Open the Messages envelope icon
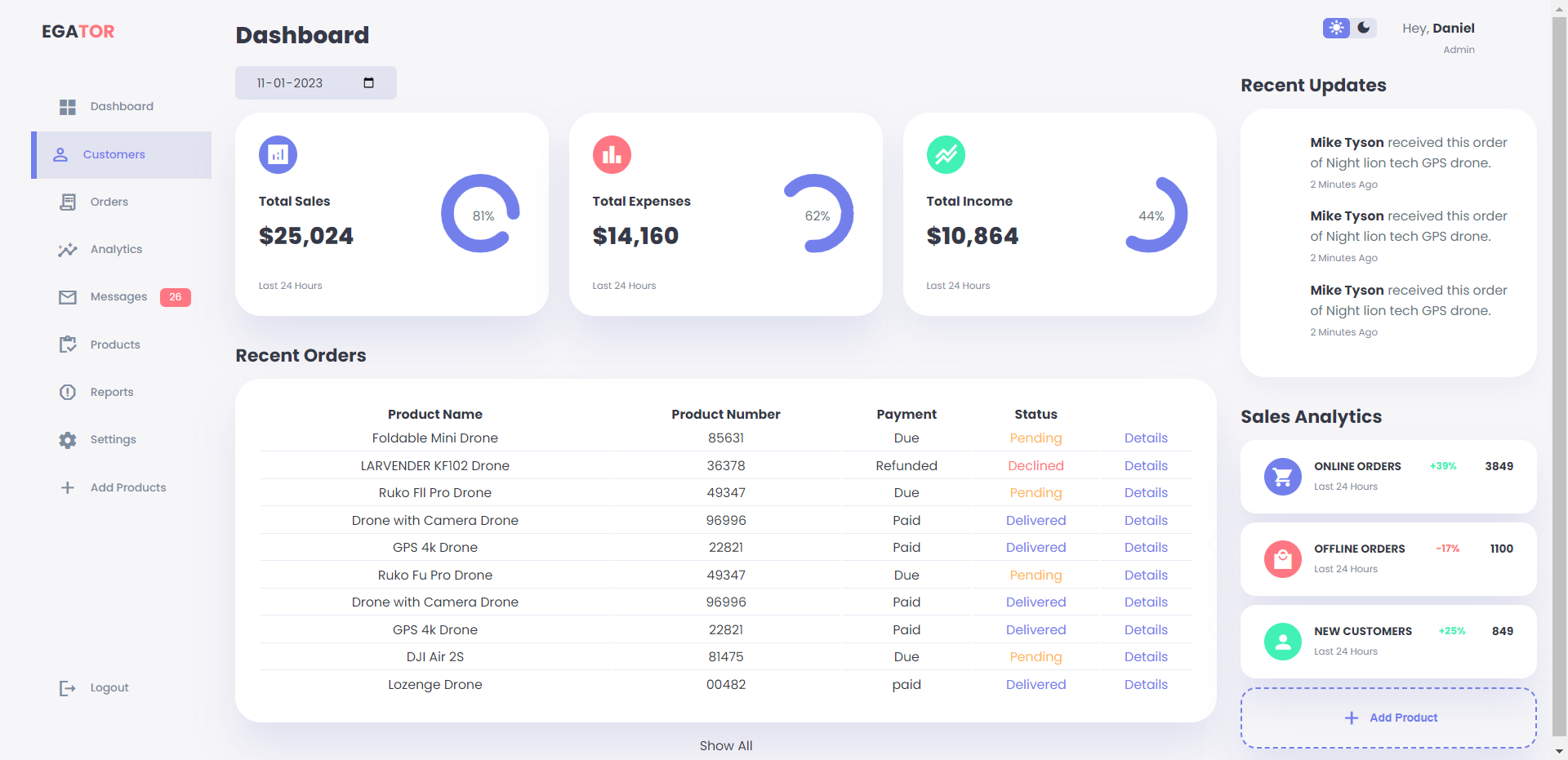1568x760 pixels. point(66,296)
